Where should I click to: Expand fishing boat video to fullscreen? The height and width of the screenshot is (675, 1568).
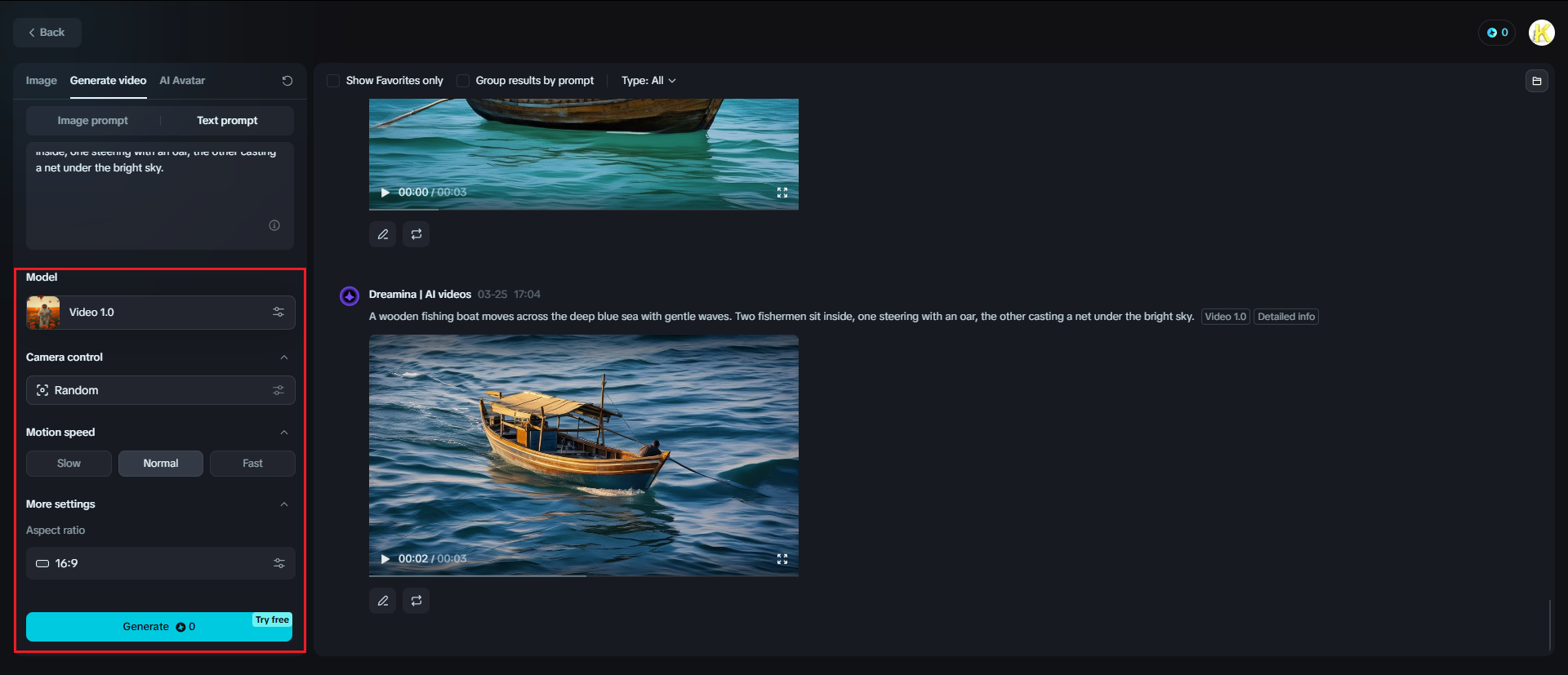(782, 559)
